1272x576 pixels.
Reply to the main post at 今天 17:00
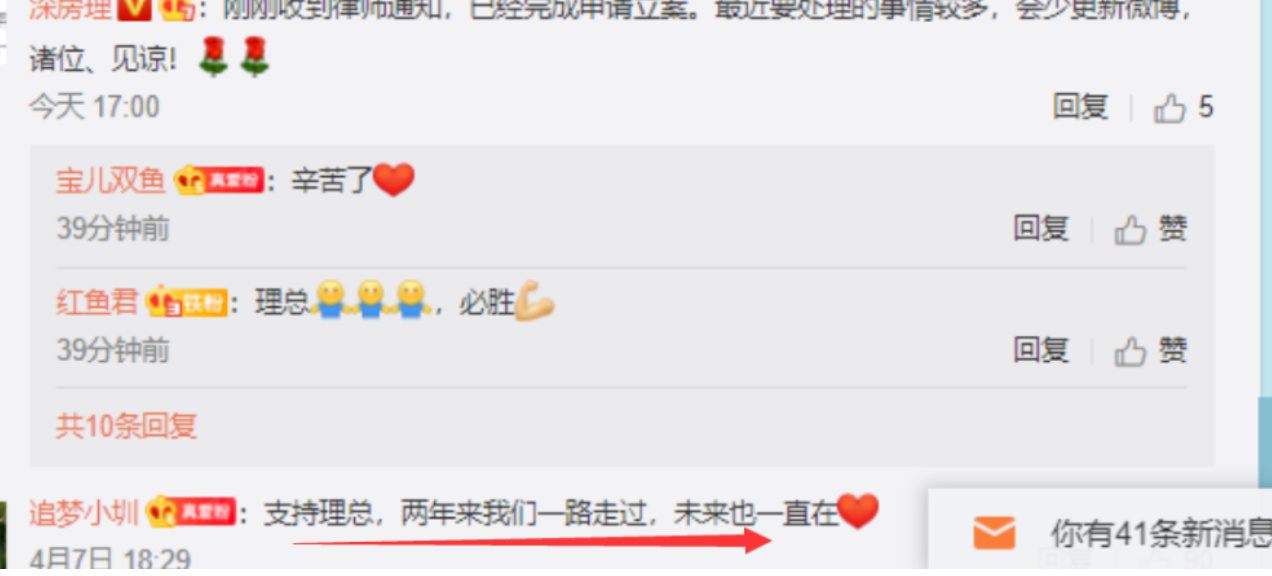(x=1080, y=107)
